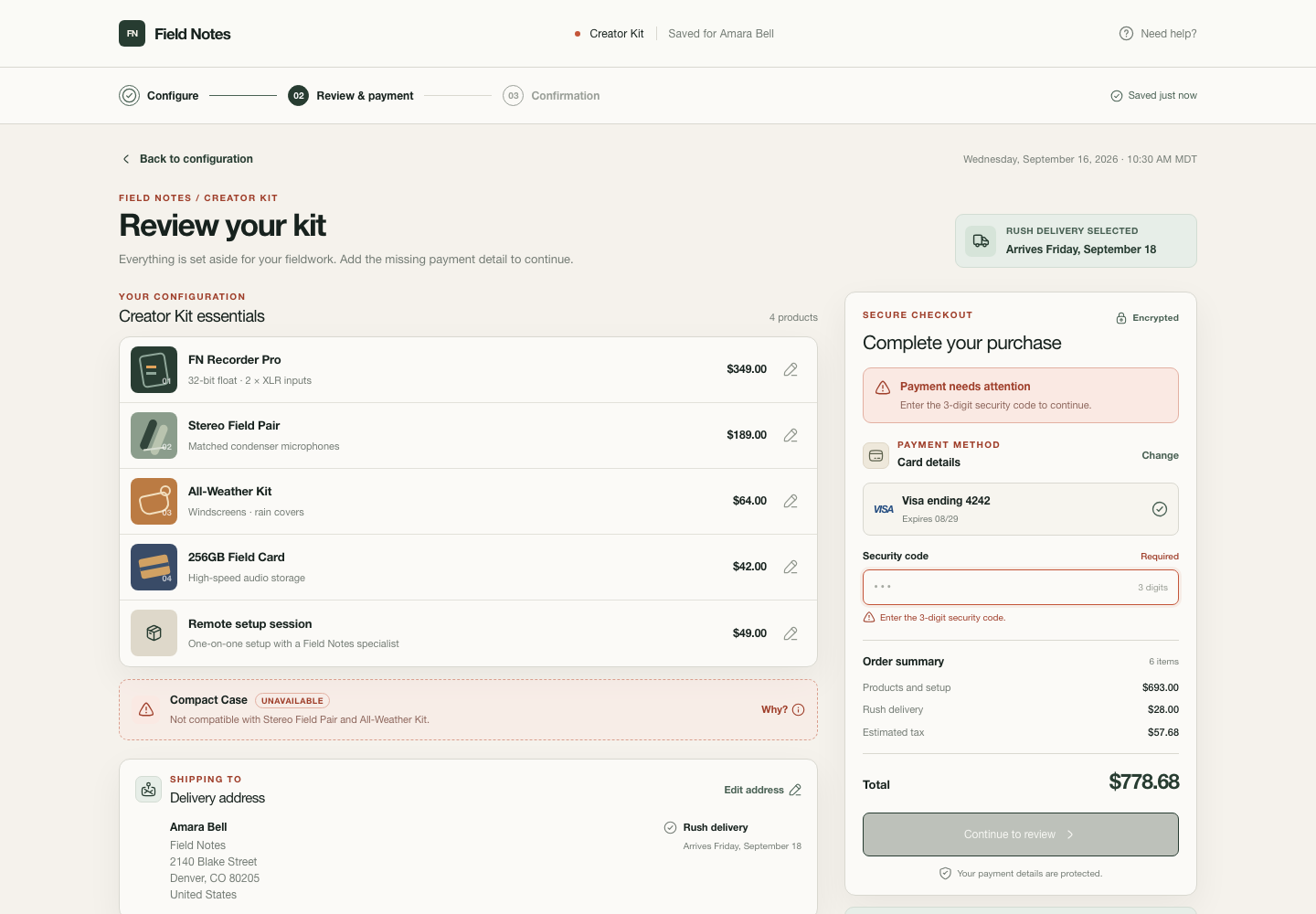Click the Continue to review button

[x=1021, y=834]
